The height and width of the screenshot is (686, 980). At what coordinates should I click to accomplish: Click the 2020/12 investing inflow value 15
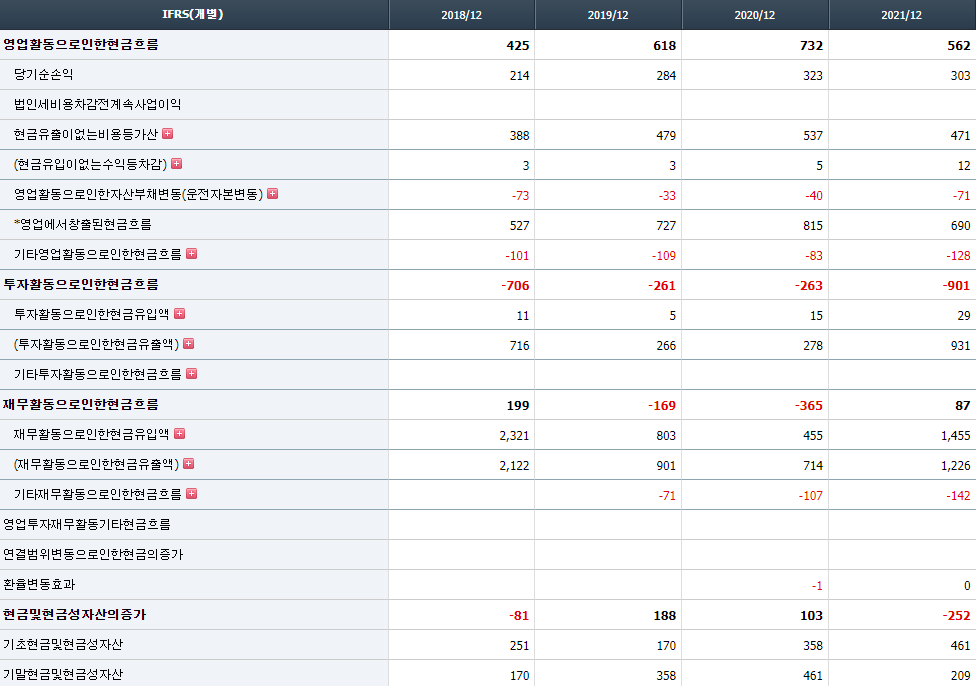816,316
